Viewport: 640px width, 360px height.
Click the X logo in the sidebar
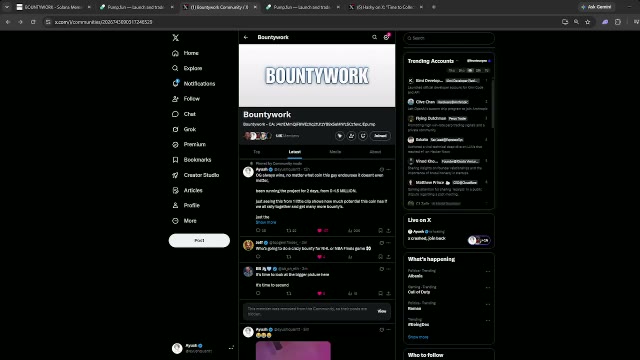click(x=176, y=38)
